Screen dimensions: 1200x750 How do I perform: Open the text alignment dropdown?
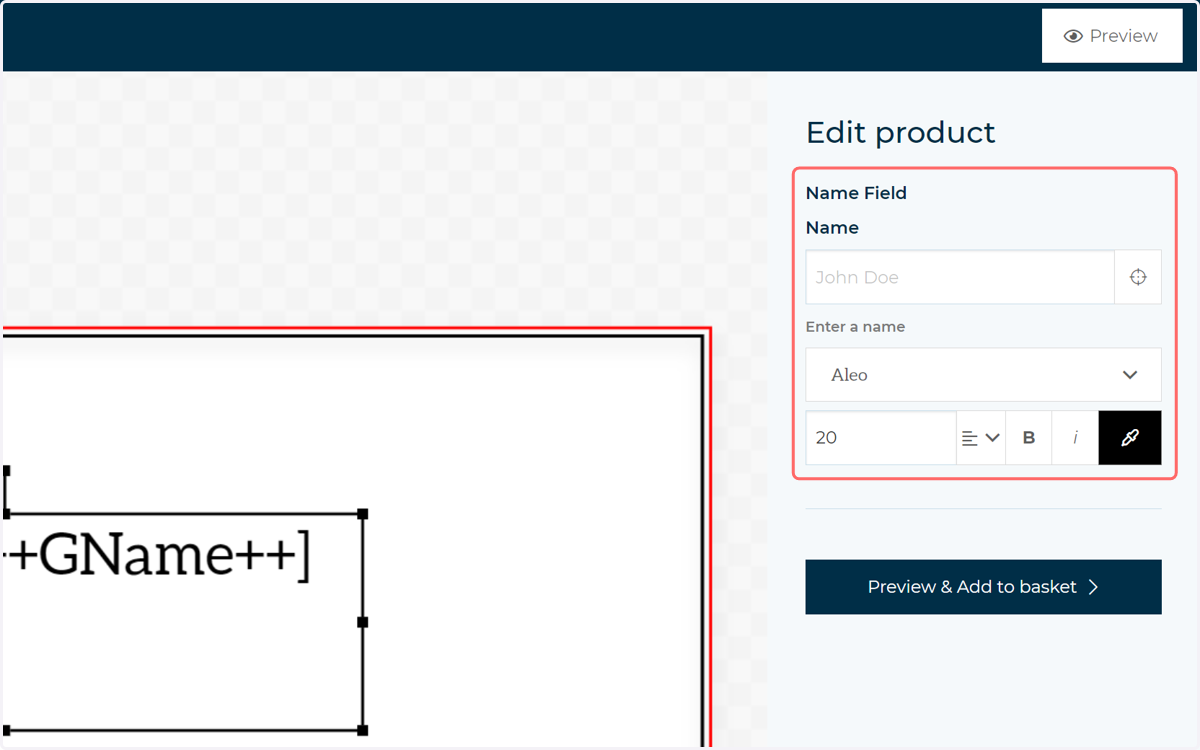pyautogui.click(x=980, y=438)
